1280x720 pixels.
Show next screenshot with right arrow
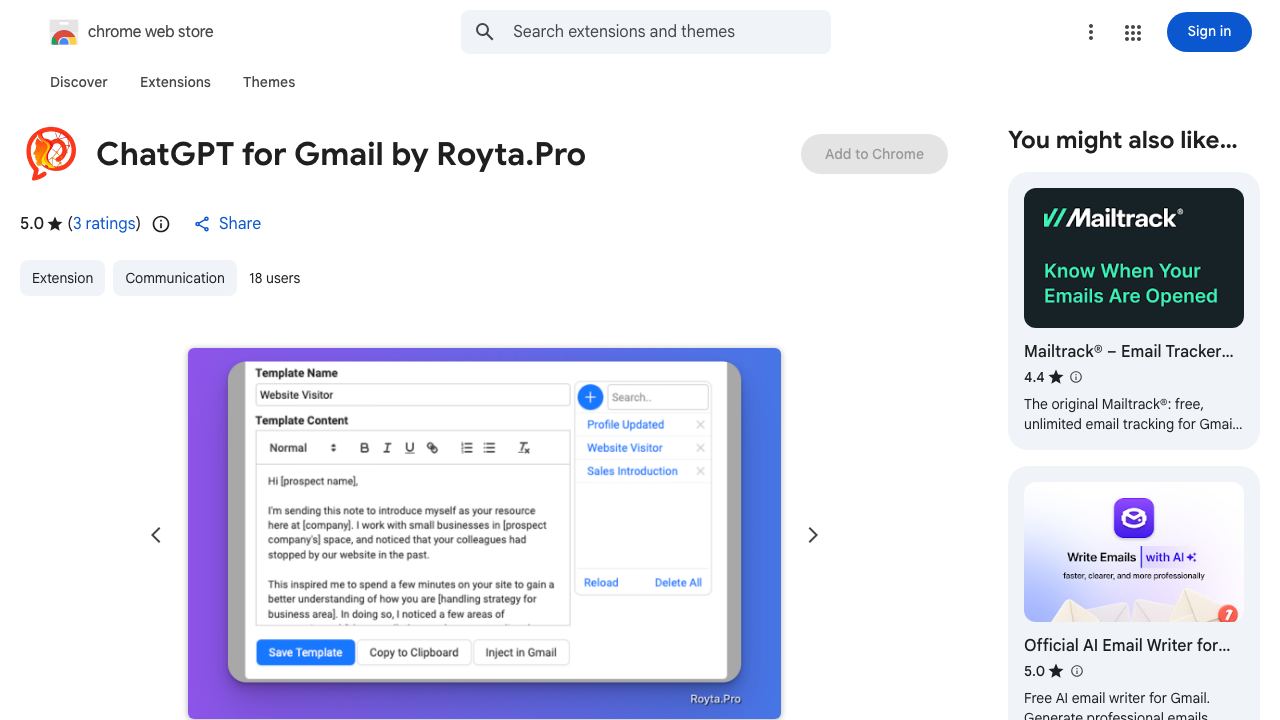pos(813,535)
